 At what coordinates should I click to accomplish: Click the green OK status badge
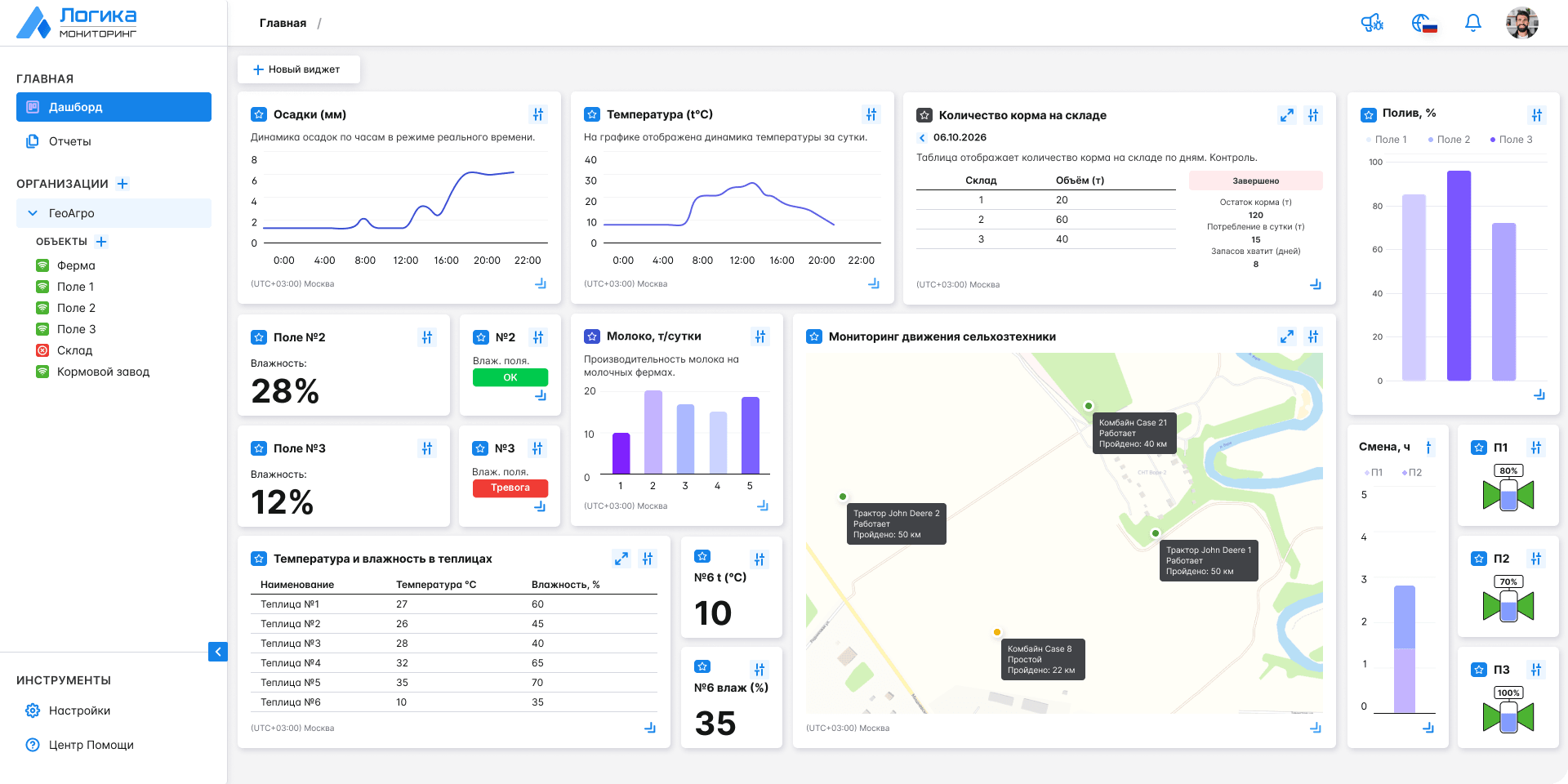pyautogui.click(x=510, y=377)
